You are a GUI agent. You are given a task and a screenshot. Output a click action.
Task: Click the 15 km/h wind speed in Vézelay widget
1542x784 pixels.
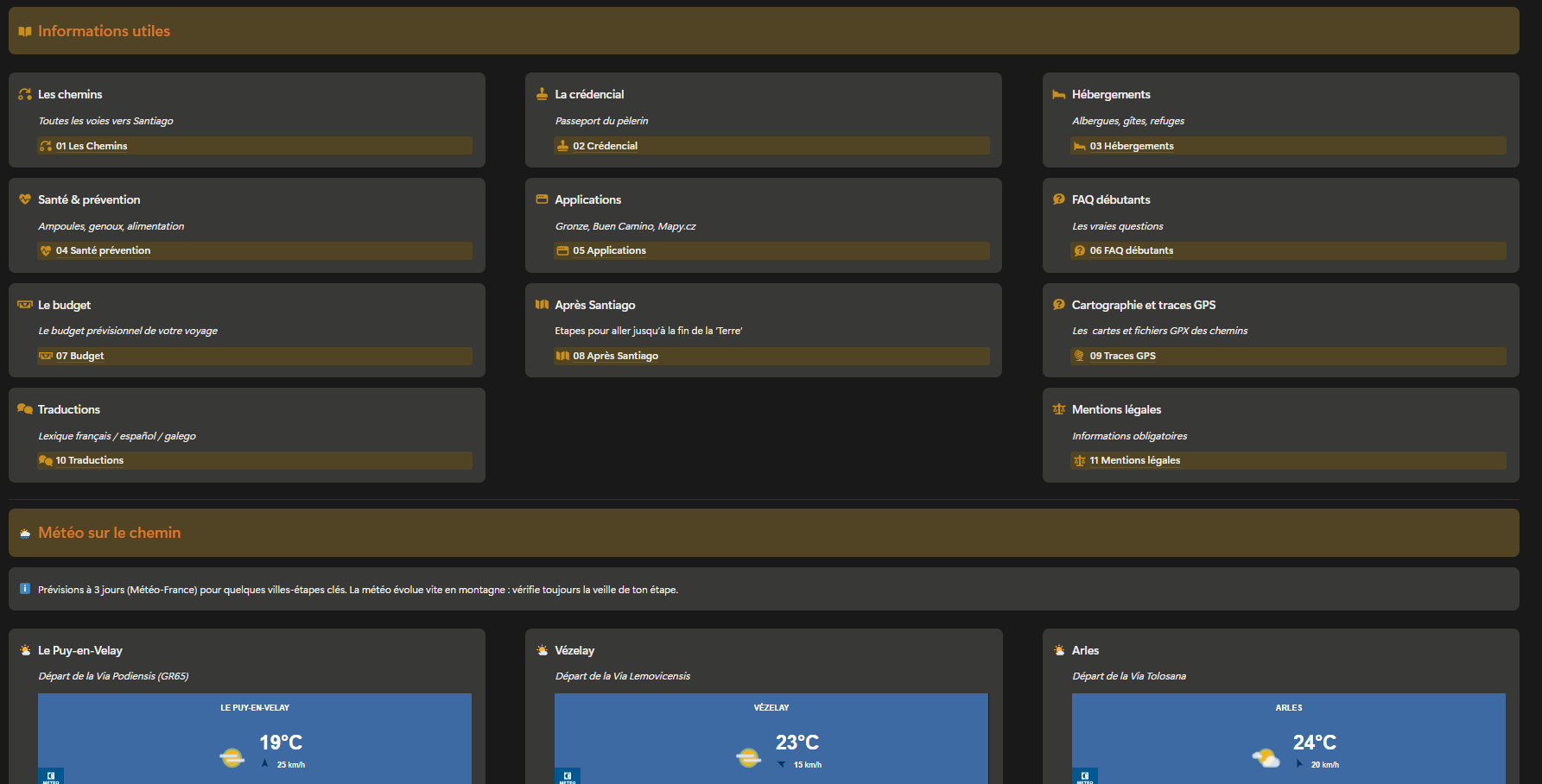click(x=807, y=765)
